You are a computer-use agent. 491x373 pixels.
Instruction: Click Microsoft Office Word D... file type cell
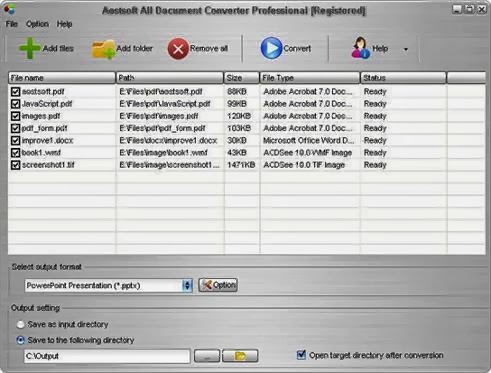(309, 140)
